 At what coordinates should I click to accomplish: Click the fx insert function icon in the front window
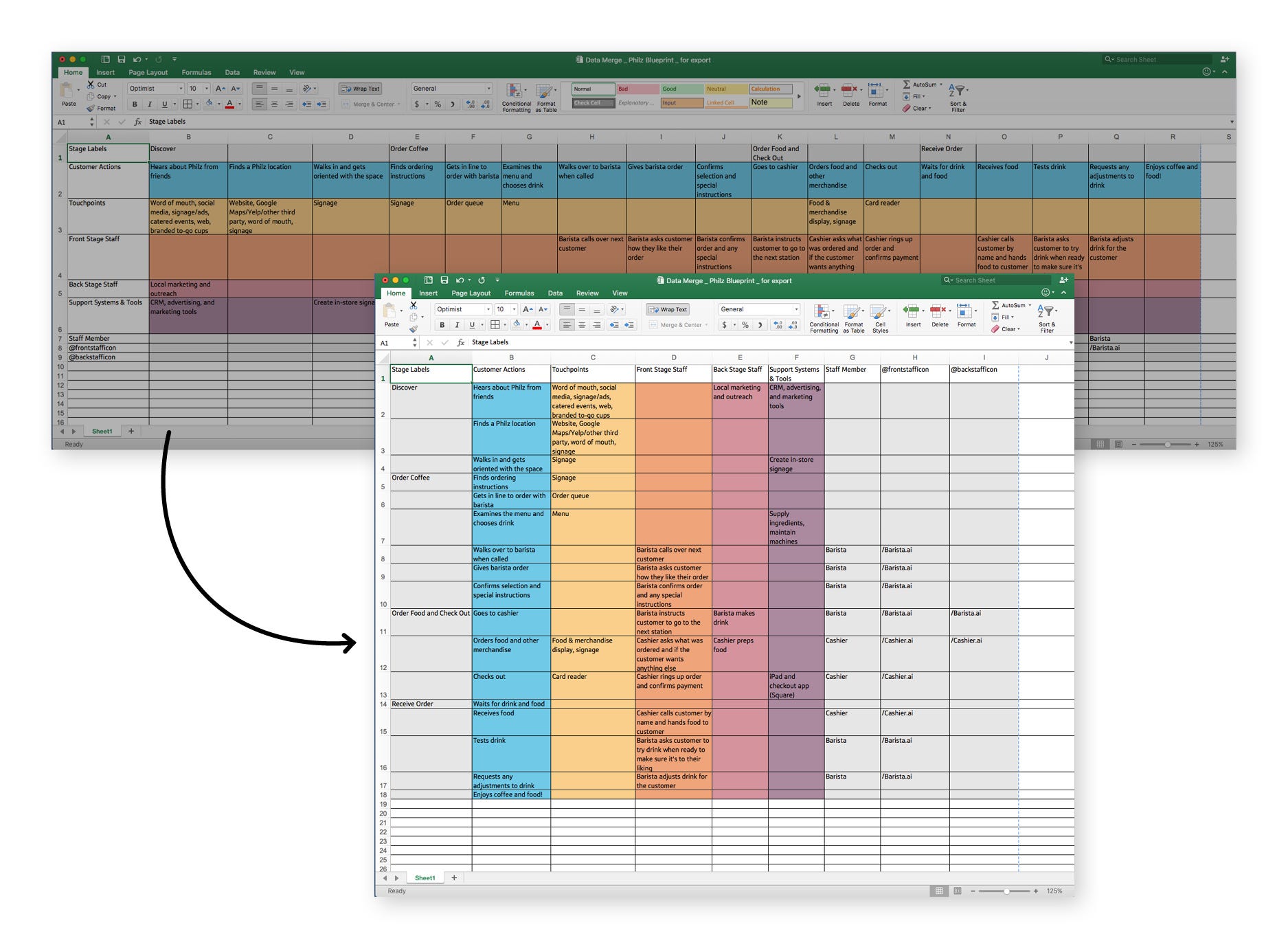(461, 342)
